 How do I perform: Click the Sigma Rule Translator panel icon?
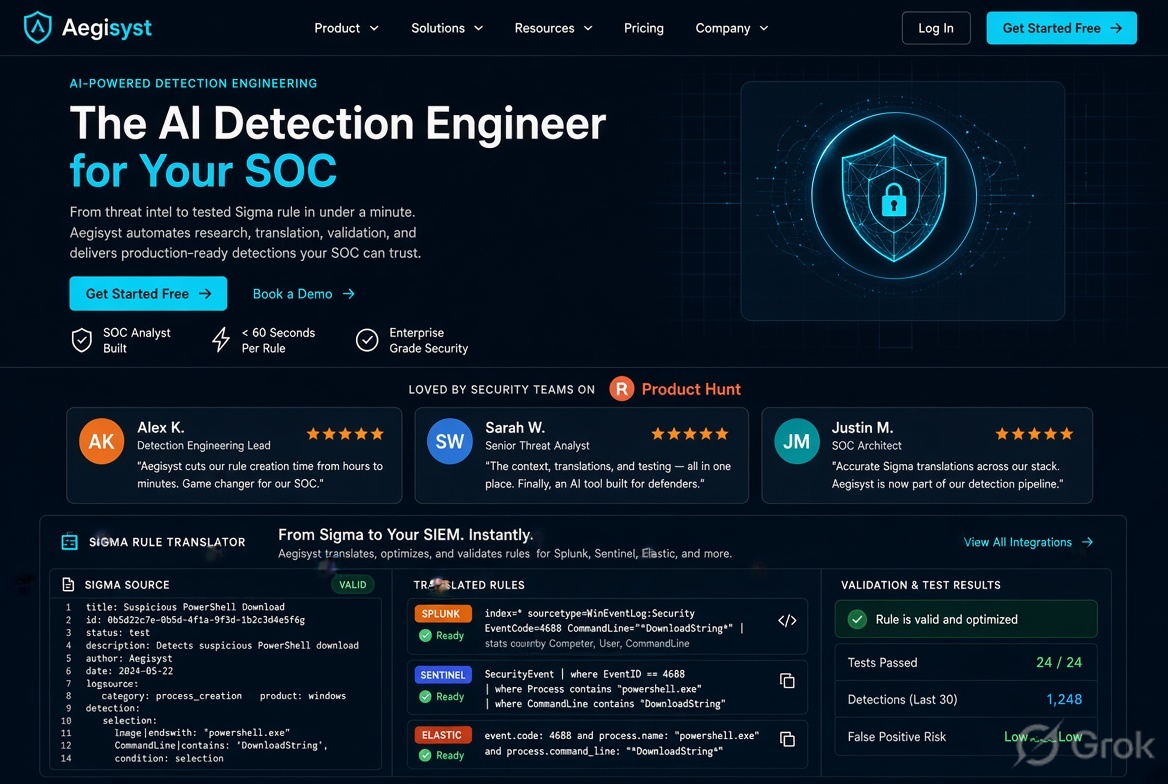click(x=69, y=542)
